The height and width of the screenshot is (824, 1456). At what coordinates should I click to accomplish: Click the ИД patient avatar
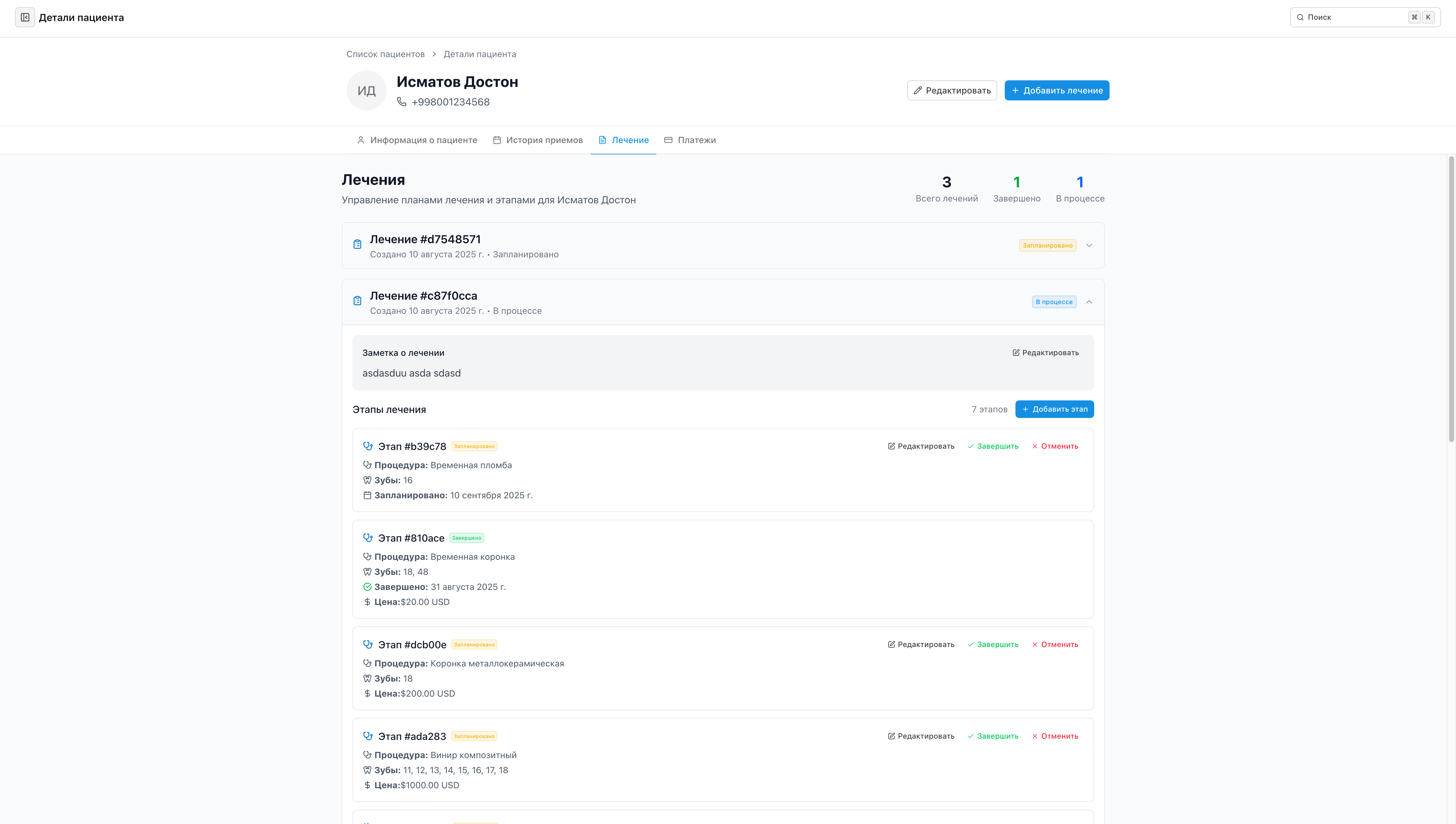tap(366, 91)
